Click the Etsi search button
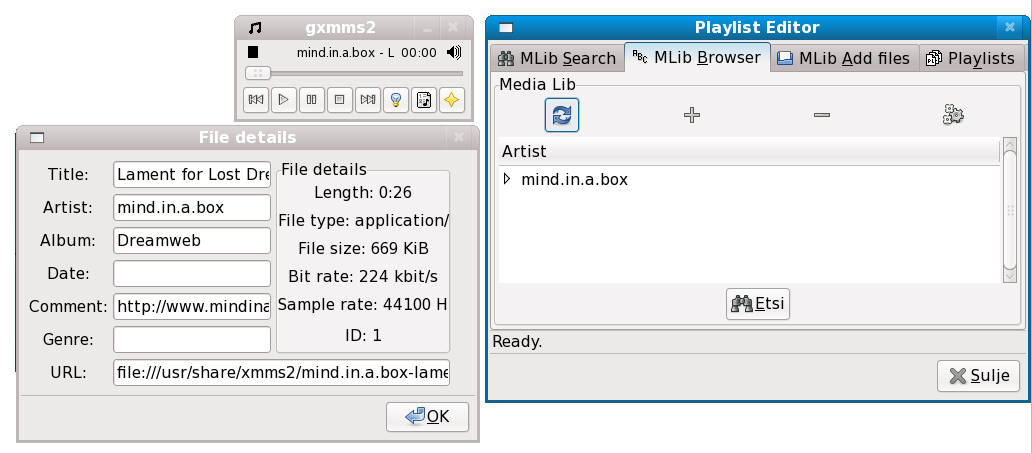 pos(759,304)
